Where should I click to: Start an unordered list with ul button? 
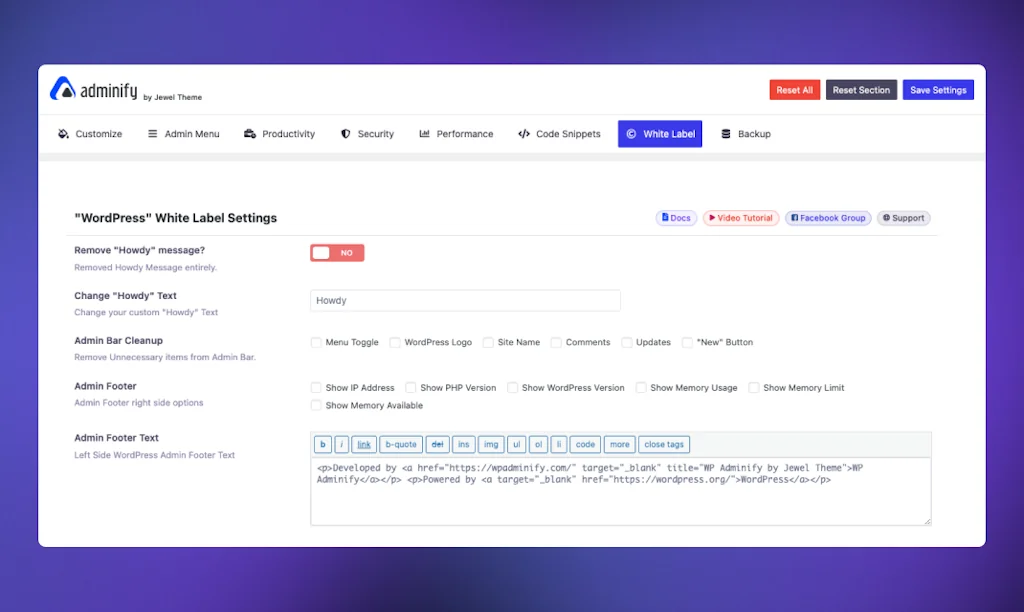point(516,444)
